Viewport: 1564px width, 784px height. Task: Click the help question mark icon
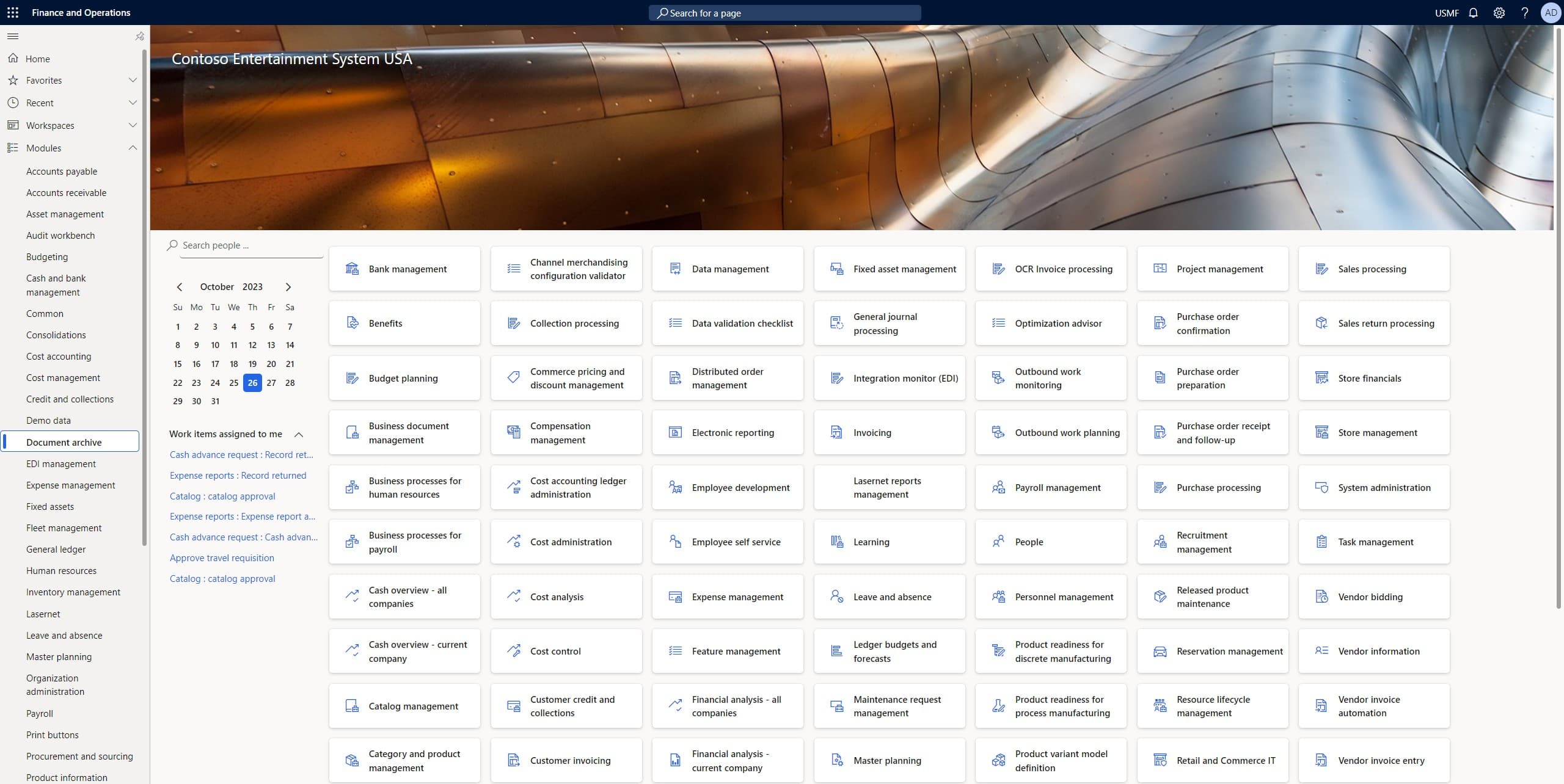click(x=1525, y=12)
